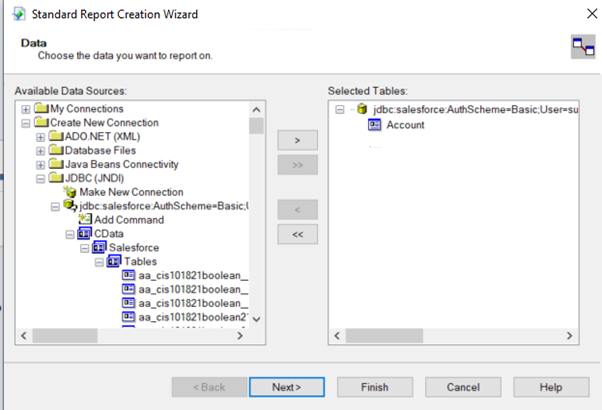
Task: Expand the ADO.NET (XML) node
Action: (40, 136)
